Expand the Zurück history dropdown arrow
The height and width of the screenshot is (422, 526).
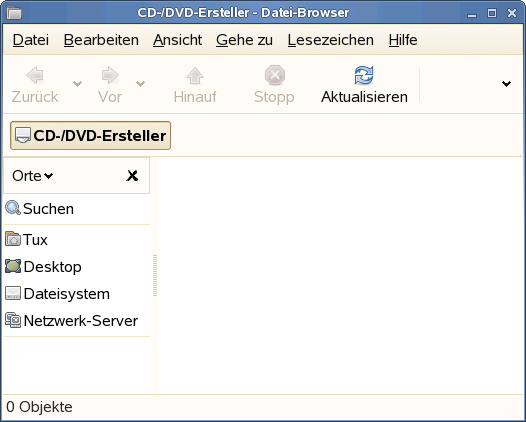tap(77, 84)
